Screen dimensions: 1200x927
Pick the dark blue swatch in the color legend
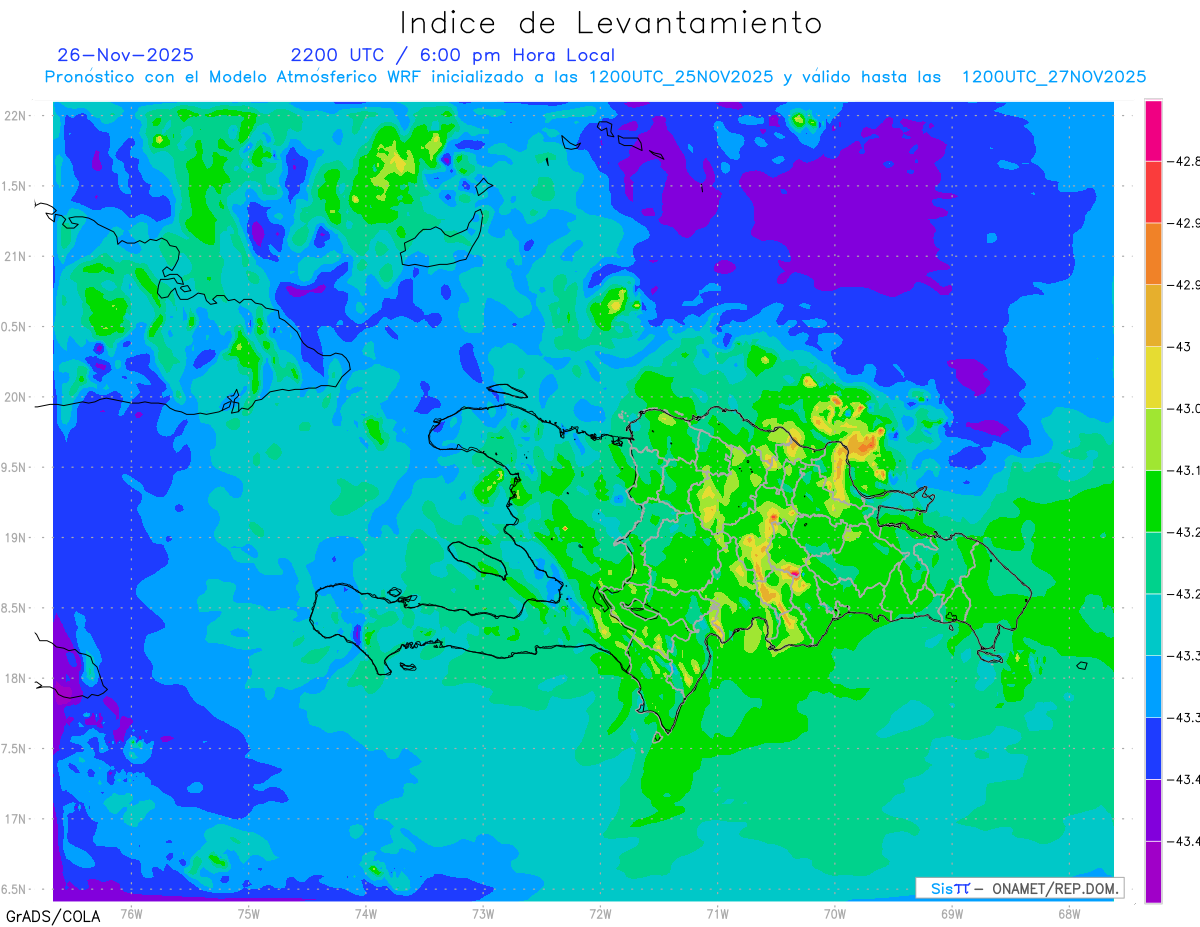tap(1153, 747)
